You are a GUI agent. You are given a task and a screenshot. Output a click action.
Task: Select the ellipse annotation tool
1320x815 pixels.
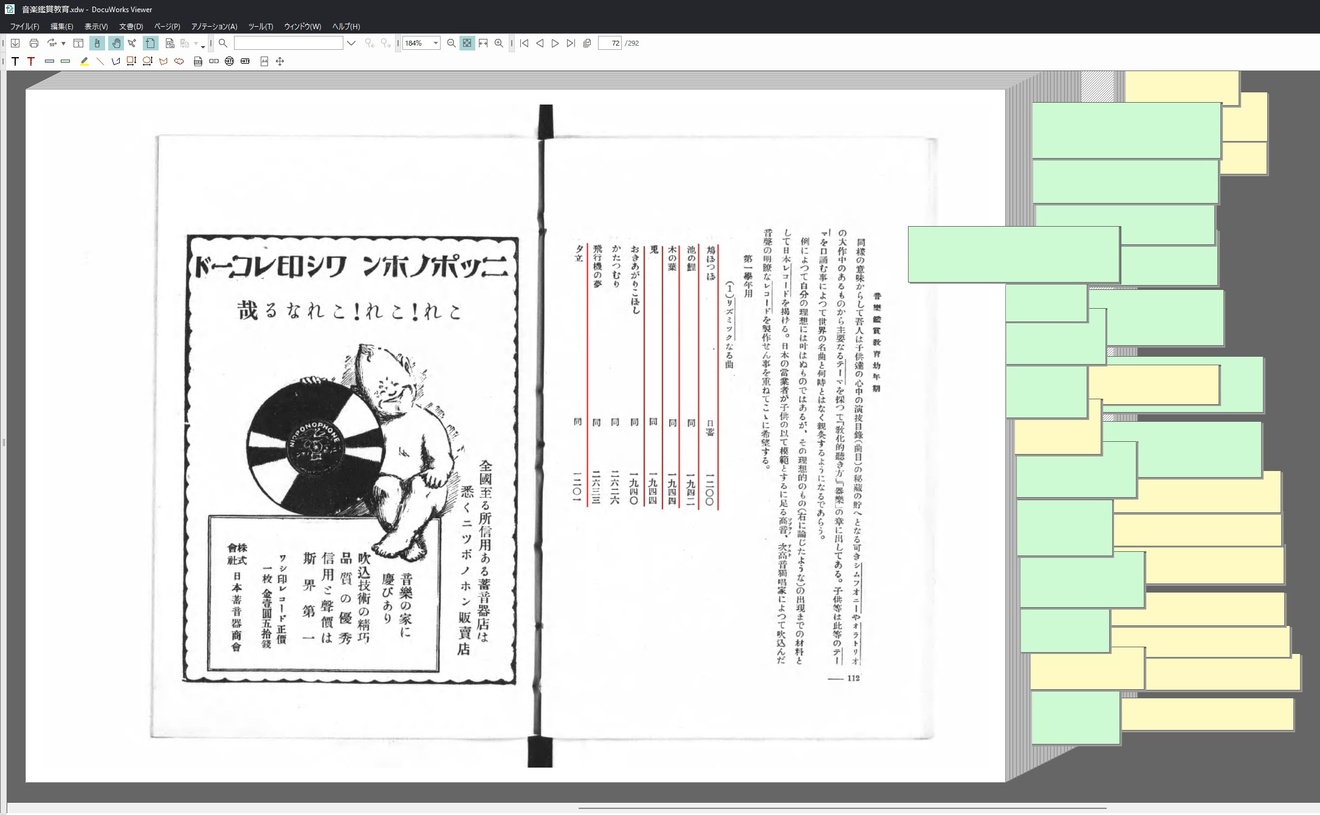click(x=147, y=61)
